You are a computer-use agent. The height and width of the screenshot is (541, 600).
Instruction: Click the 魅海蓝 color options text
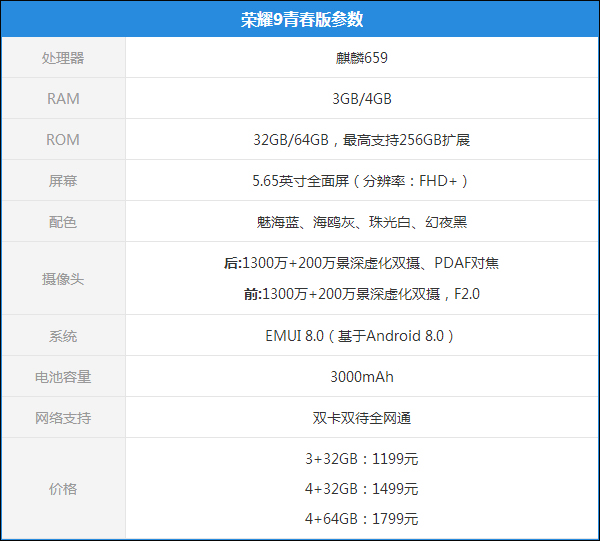[361, 222]
